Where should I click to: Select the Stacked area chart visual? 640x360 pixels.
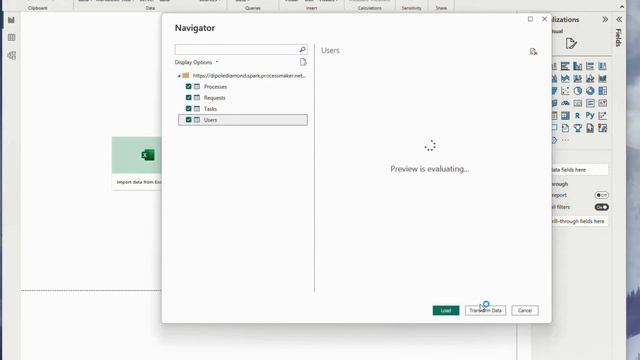[565, 78]
